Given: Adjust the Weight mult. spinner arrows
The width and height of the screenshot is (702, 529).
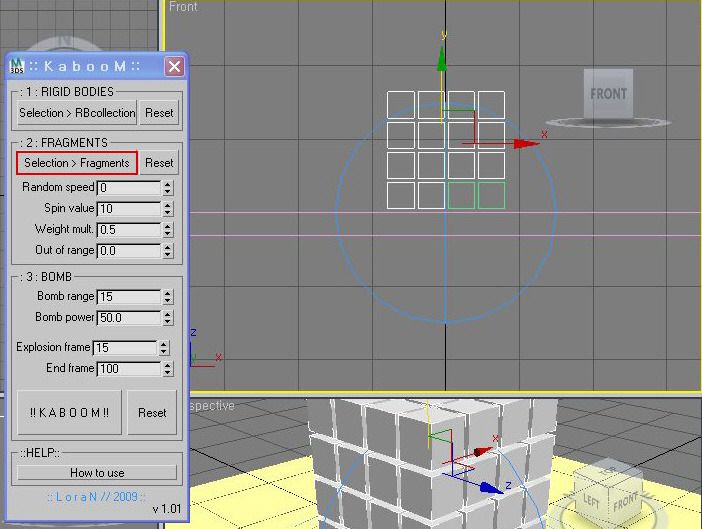Looking at the screenshot, I should 167,230.
